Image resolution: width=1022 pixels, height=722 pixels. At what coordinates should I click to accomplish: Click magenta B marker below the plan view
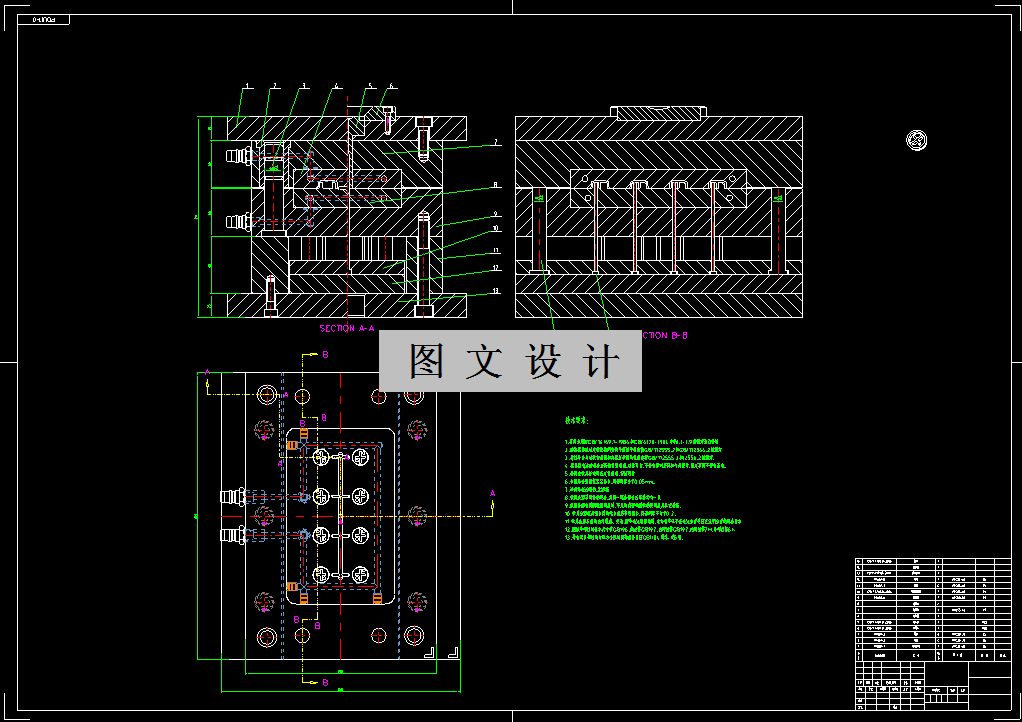pyautogui.click(x=325, y=682)
